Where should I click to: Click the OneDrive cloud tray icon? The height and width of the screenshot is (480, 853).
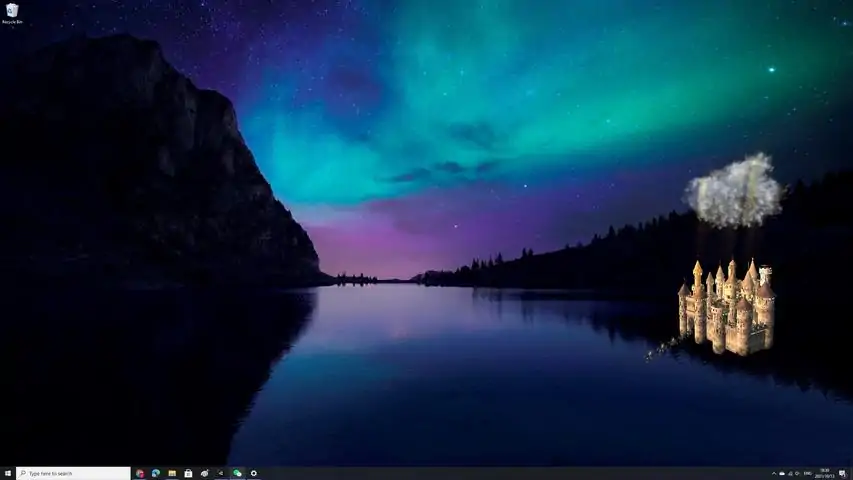click(782, 473)
